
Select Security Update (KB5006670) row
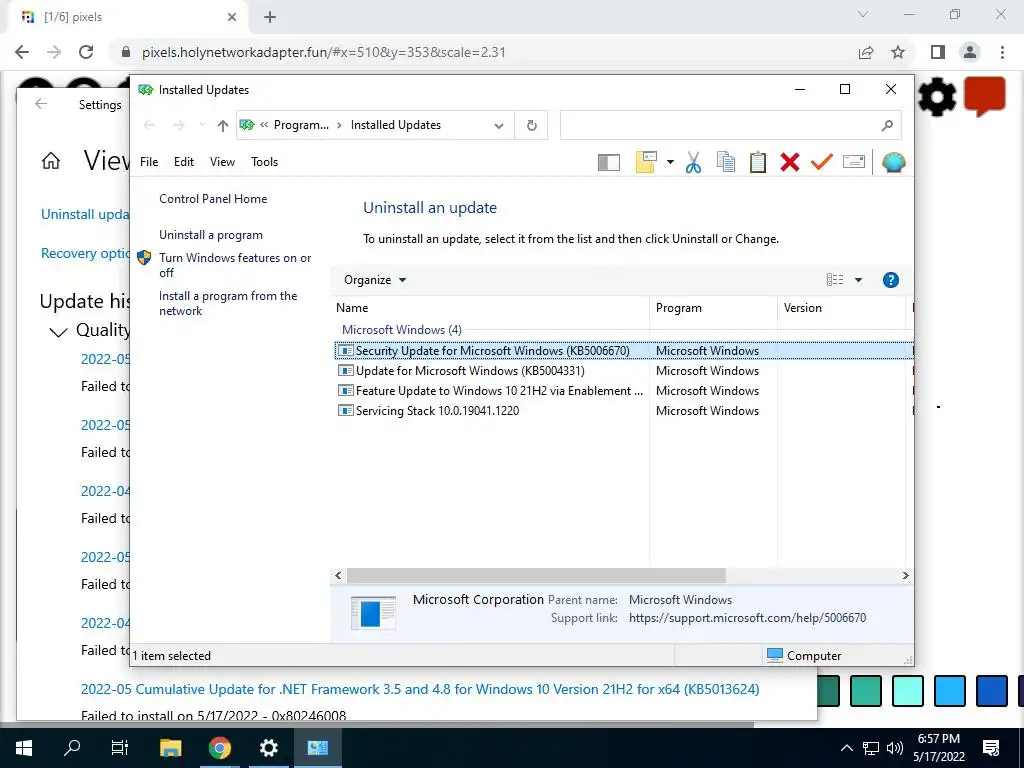pyautogui.click(x=624, y=351)
